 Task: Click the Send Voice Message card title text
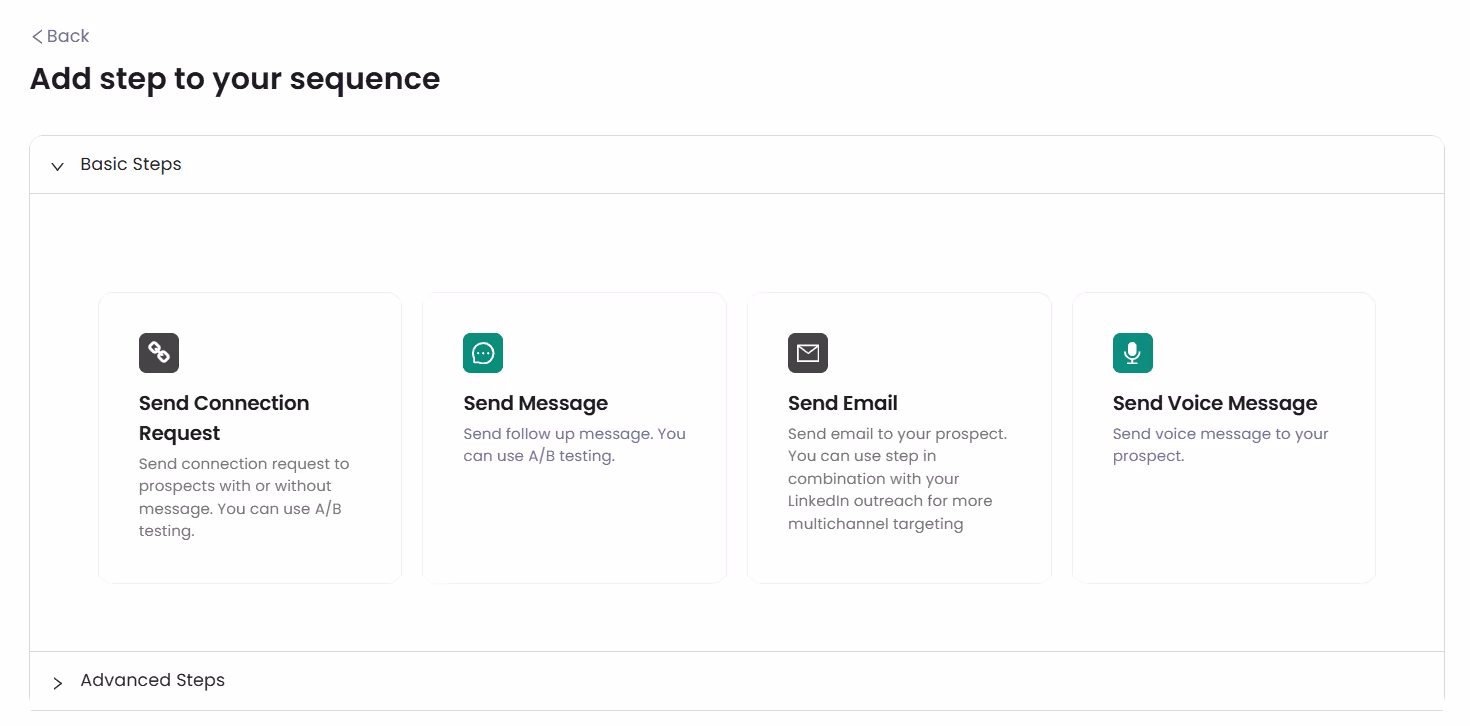1214,403
